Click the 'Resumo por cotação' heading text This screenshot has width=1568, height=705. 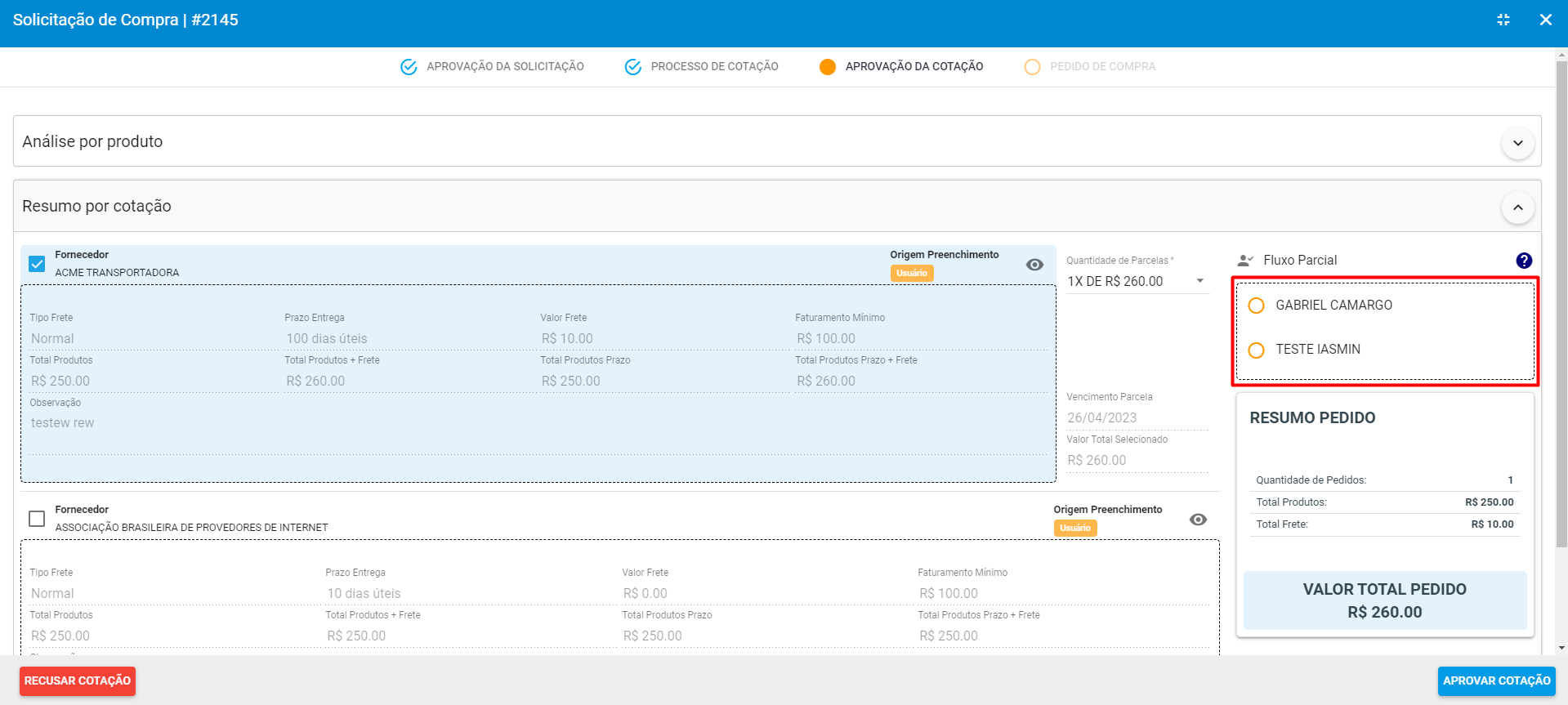click(x=96, y=206)
